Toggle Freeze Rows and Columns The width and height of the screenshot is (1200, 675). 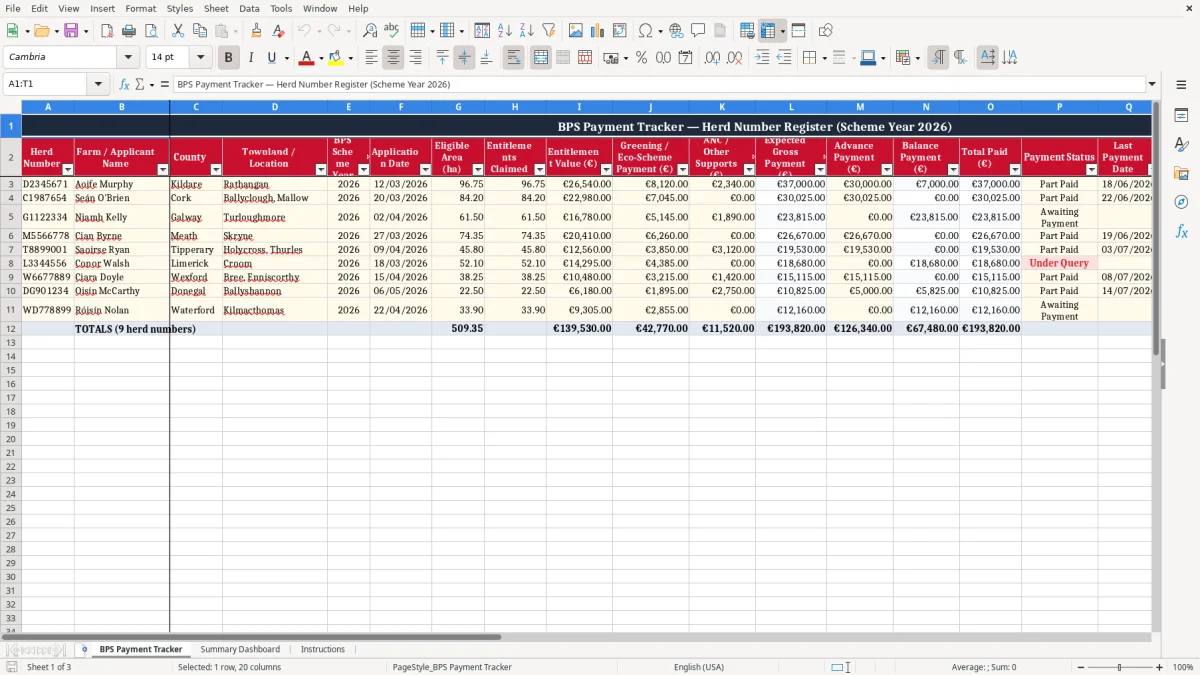(x=768, y=31)
